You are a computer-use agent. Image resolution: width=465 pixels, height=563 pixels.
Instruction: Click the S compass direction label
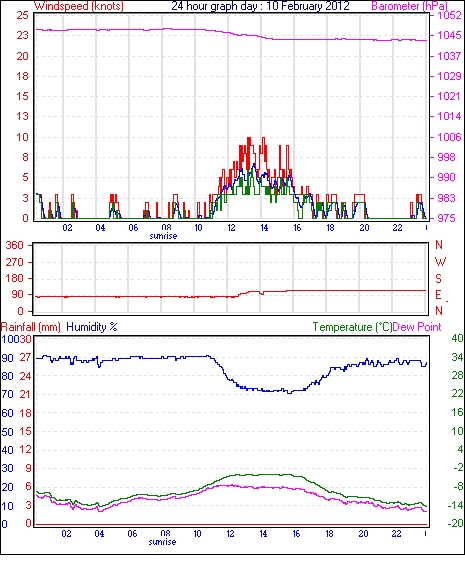coord(438,278)
